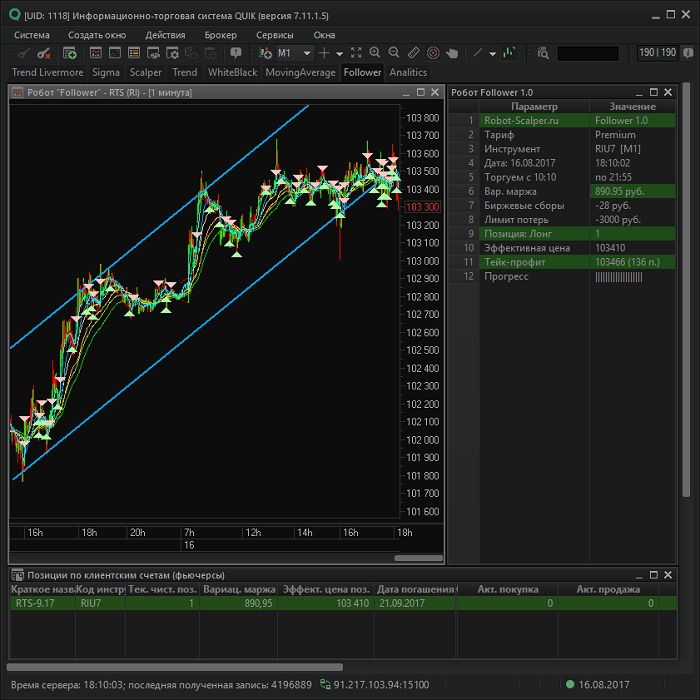Expand the crosshair tool dropdown arrow
The width and height of the screenshot is (700, 700).
point(339,54)
